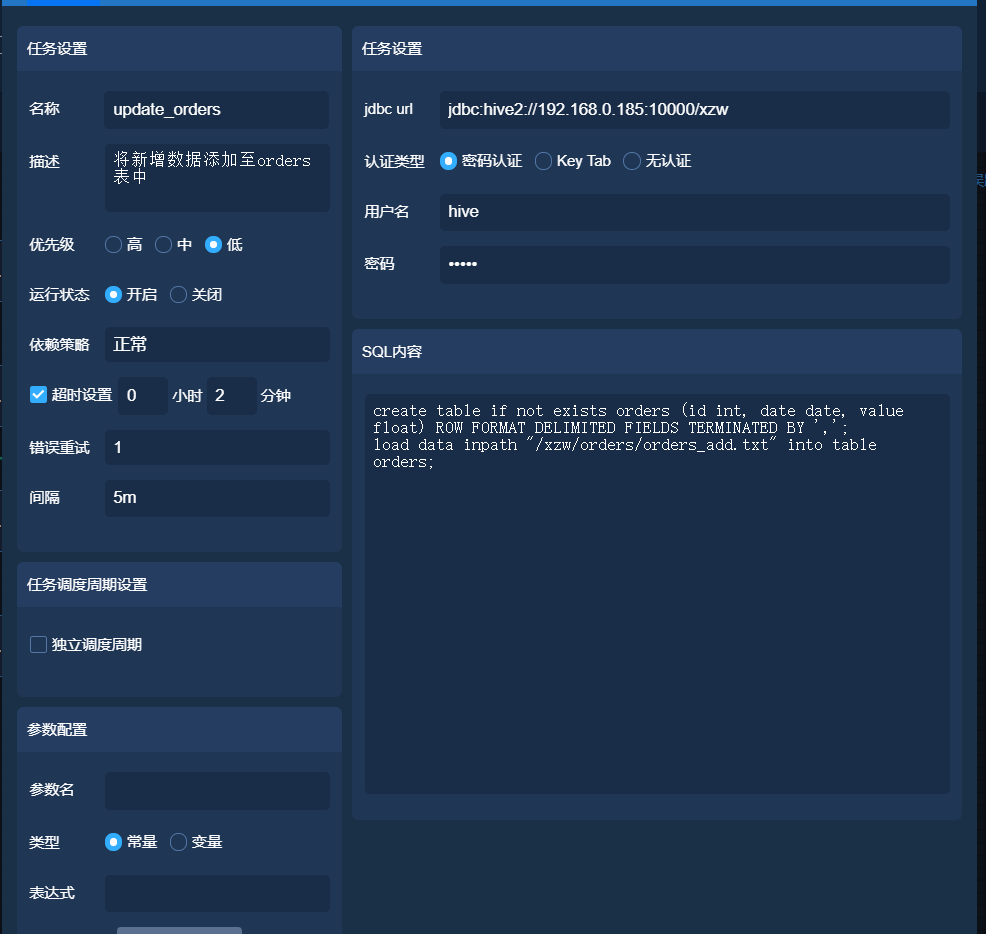The width and height of the screenshot is (986, 934).
Task: Click the masked 密码 password field
Action: 695,263
